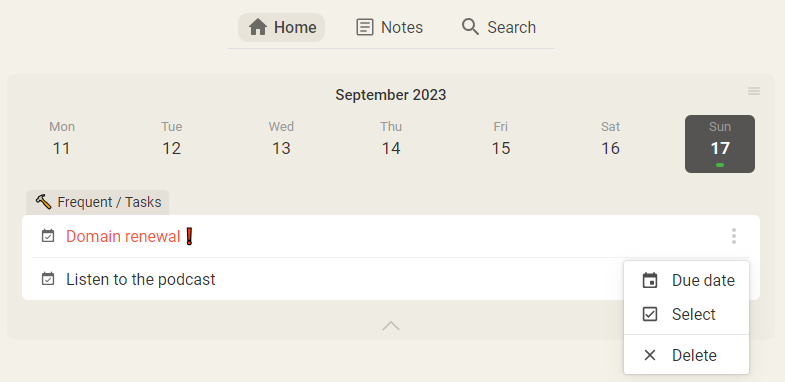The image size is (785, 382).
Task: Click the calendar icon beside Due date
Action: click(650, 280)
